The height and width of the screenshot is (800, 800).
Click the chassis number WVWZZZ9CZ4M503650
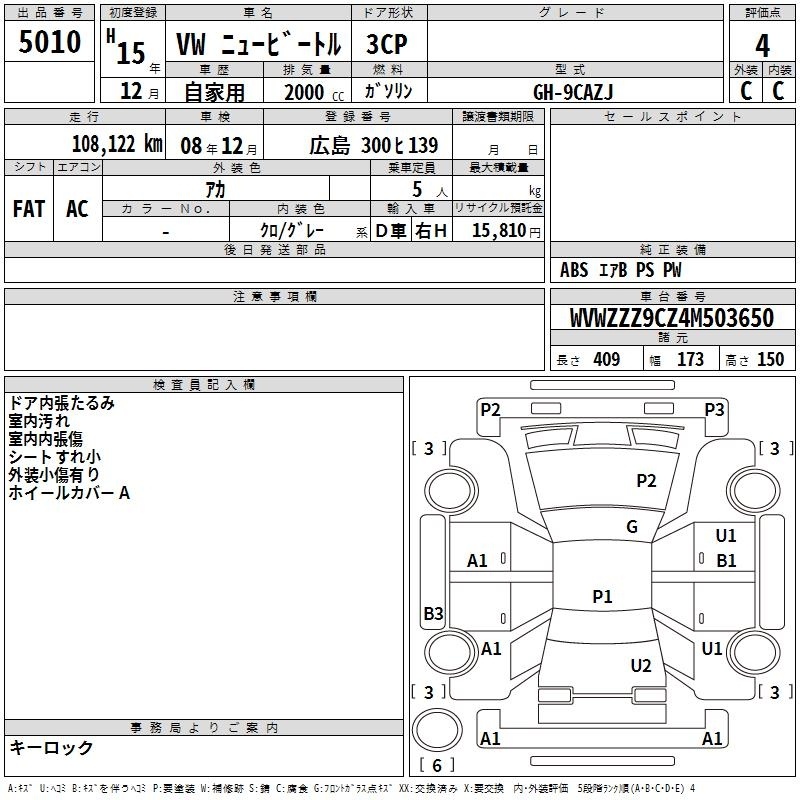coord(671,319)
